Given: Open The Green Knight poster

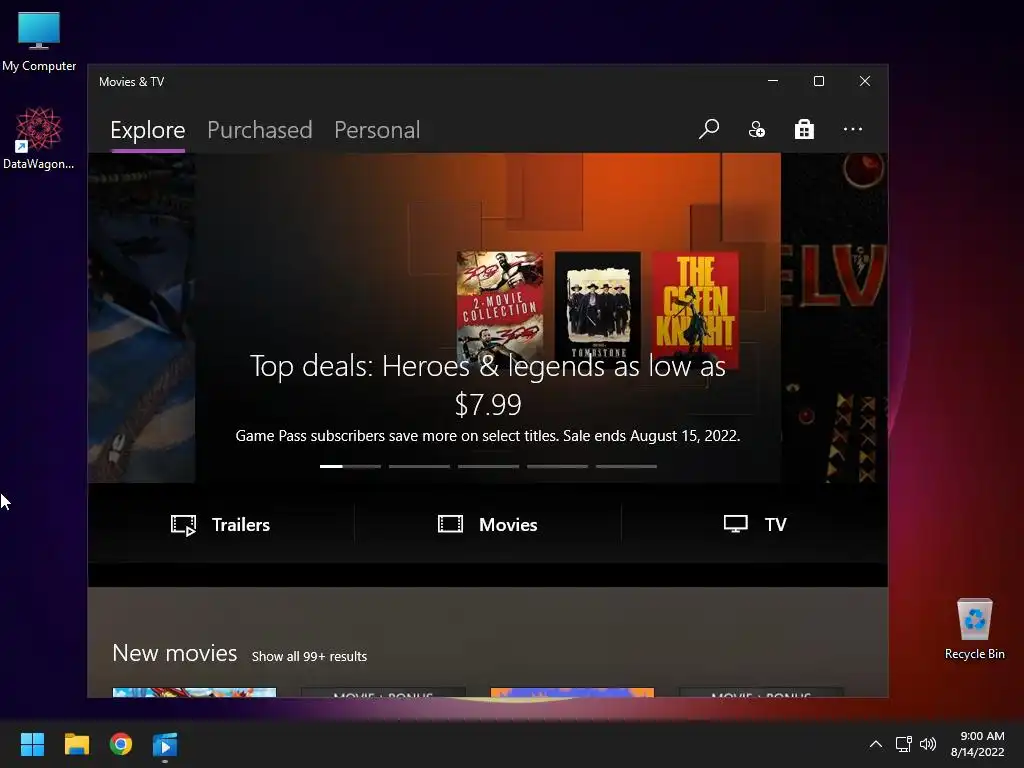Looking at the screenshot, I should (695, 308).
